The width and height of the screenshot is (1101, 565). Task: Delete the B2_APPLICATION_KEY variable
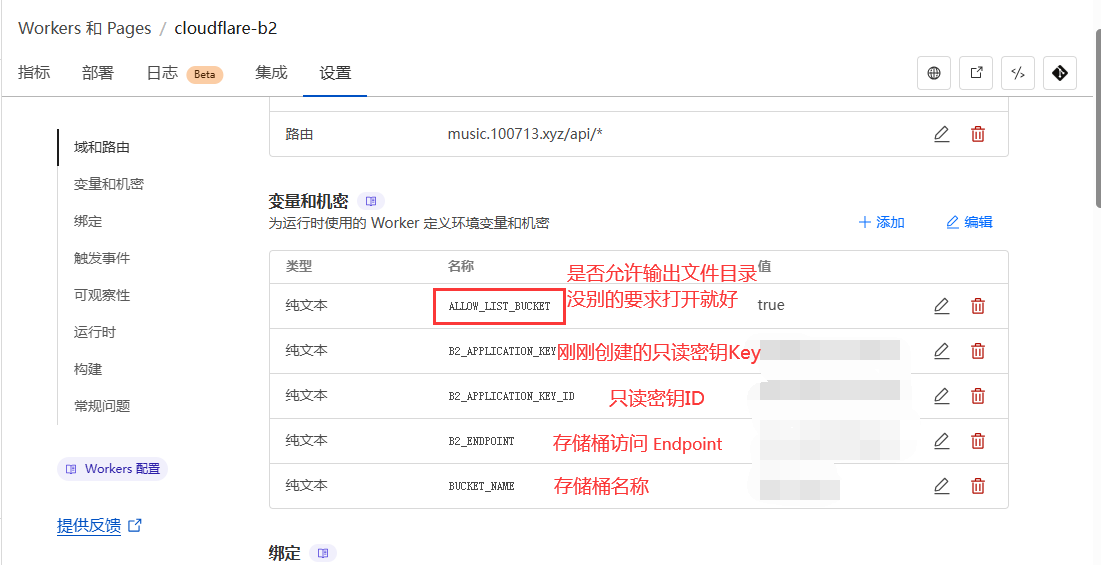pyautogui.click(x=978, y=351)
